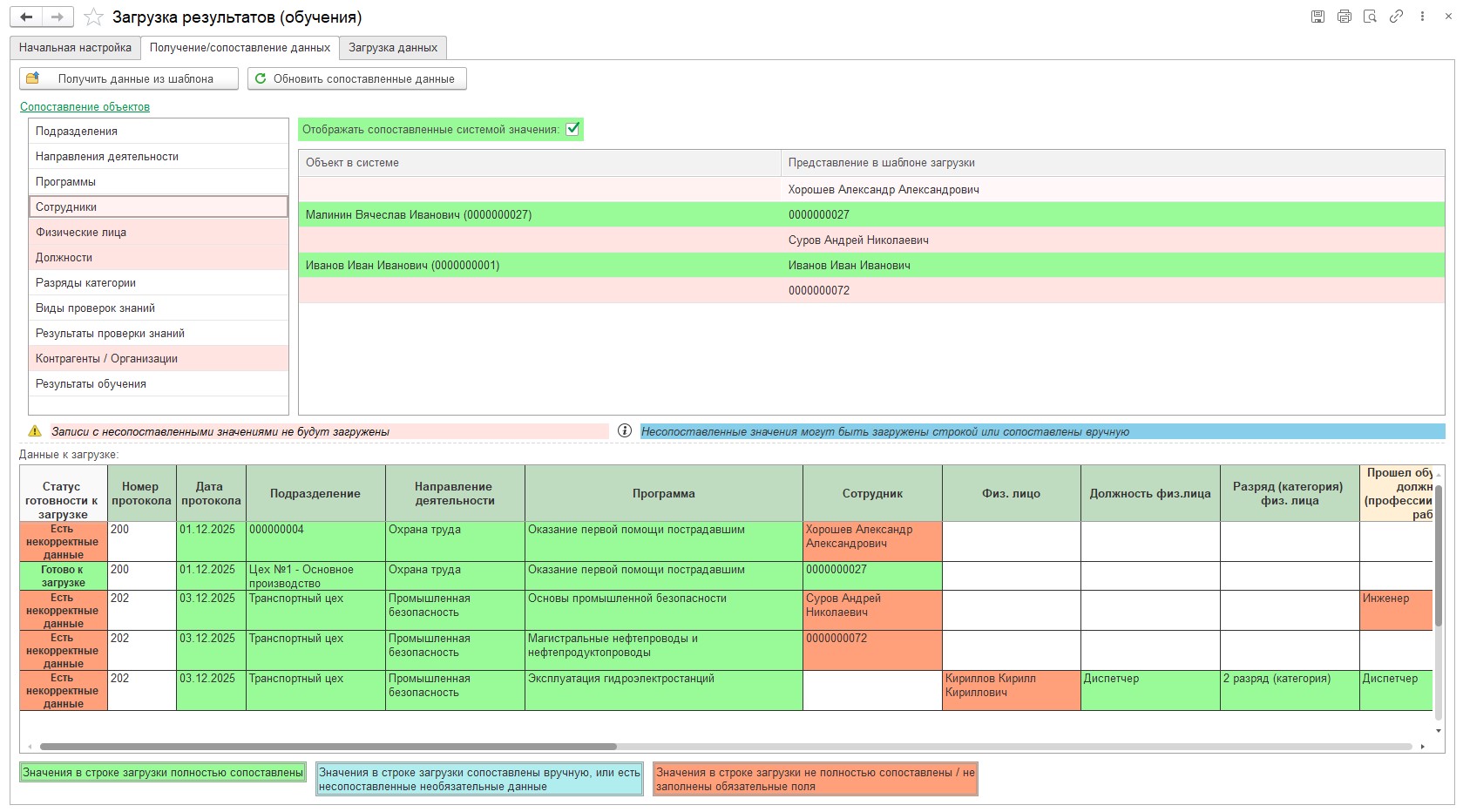1463x812 pixels.
Task: Add form to favorites with star icon
Action: click(x=93, y=17)
